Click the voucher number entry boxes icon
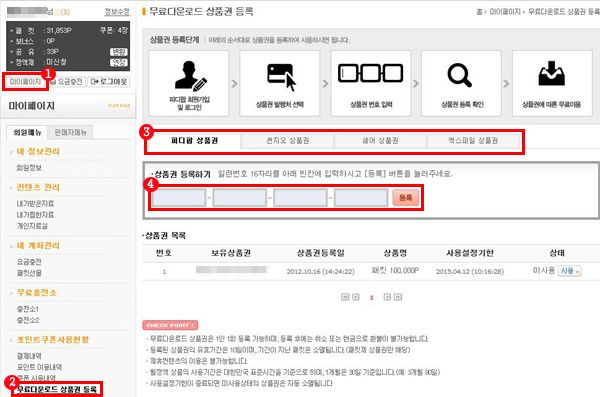Image resolution: width=600 pixels, height=397 pixels. tap(370, 73)
